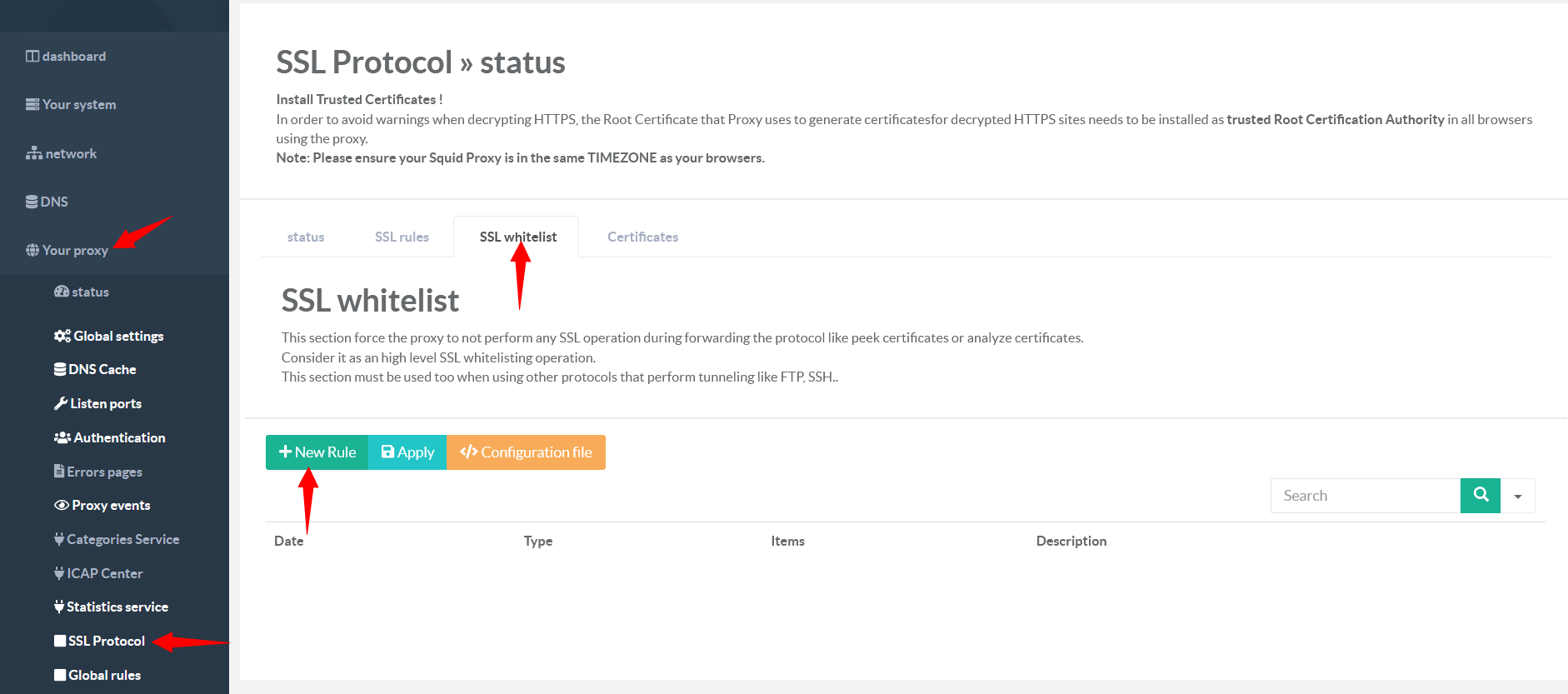This screenshot has height=694, width=1568.
Task: Sort by the Date column header
Action: 289,542
